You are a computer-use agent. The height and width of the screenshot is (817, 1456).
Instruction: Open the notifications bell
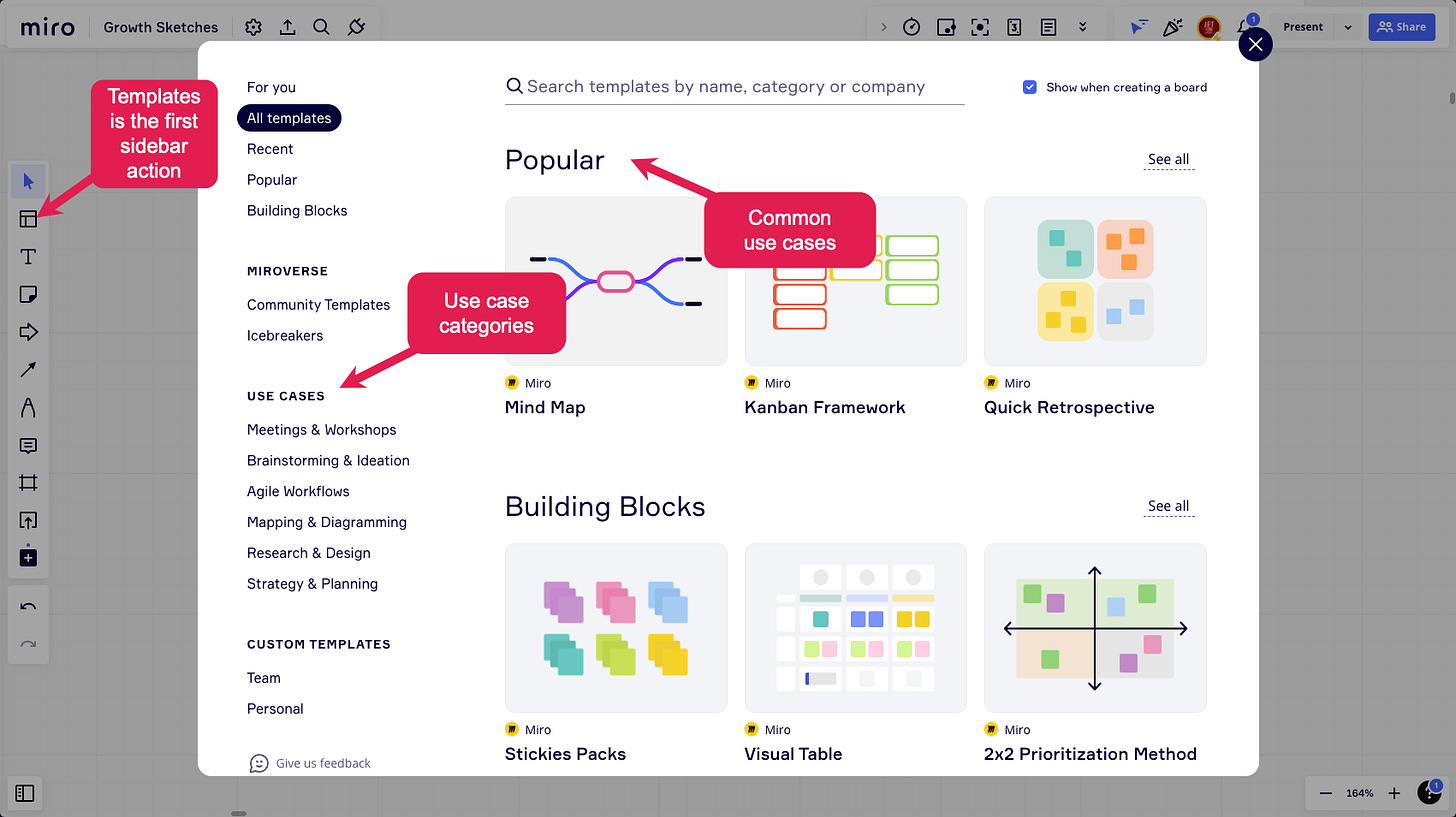click(x=1246, y=26)
